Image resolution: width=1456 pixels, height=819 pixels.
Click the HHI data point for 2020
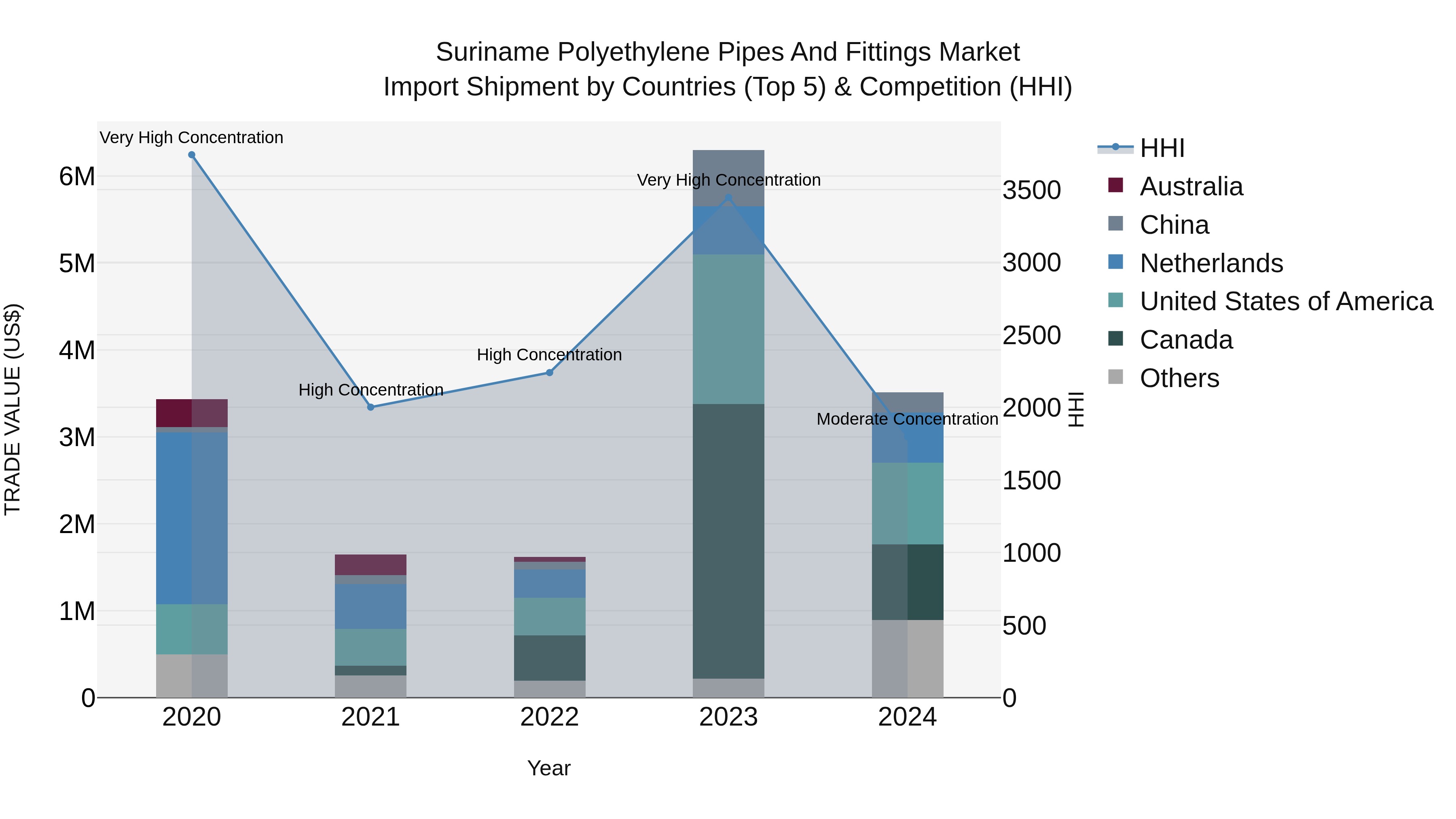(192, 155)
